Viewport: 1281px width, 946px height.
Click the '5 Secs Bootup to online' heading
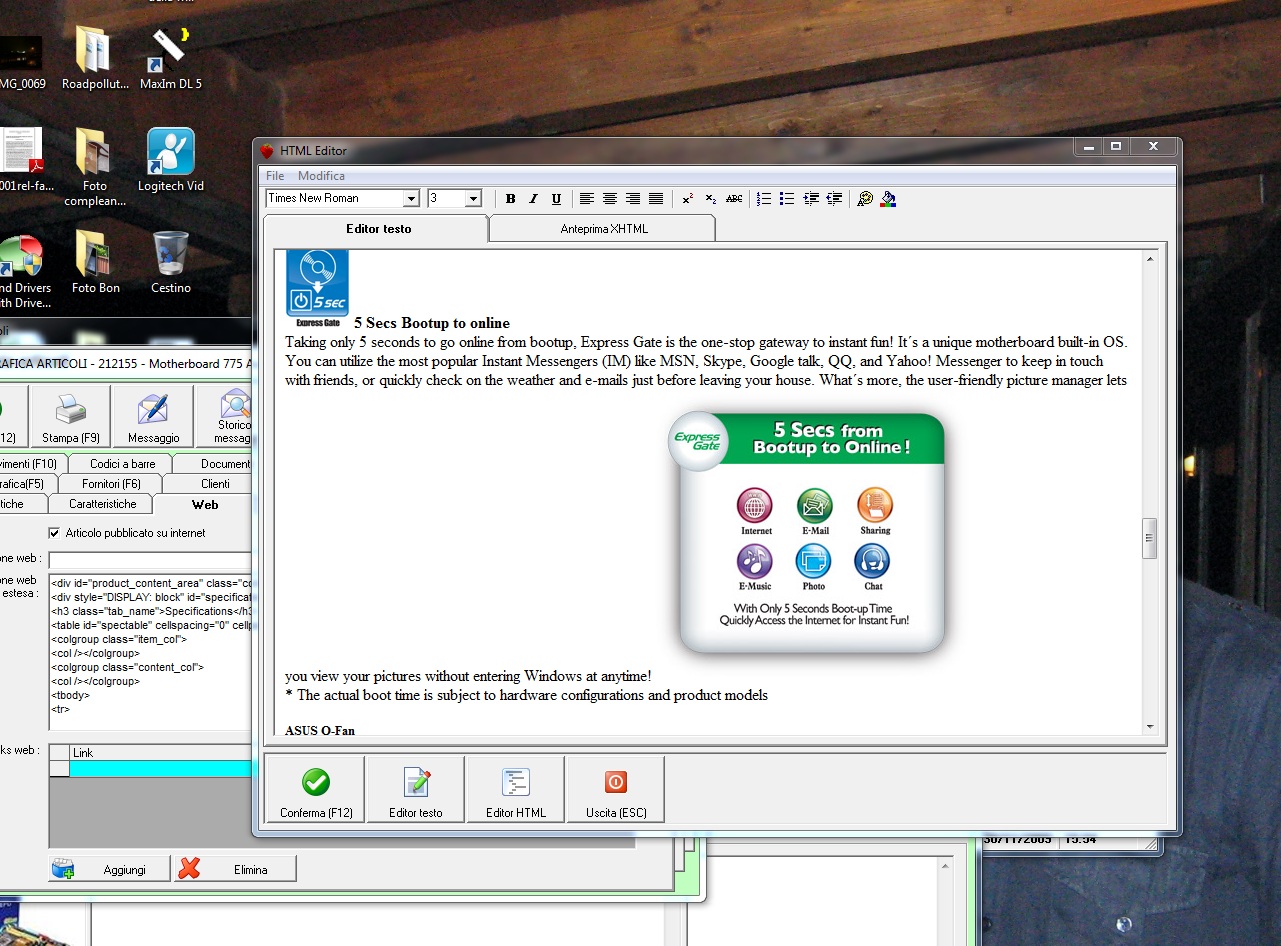pyautogui.click(x=432, y=323)
